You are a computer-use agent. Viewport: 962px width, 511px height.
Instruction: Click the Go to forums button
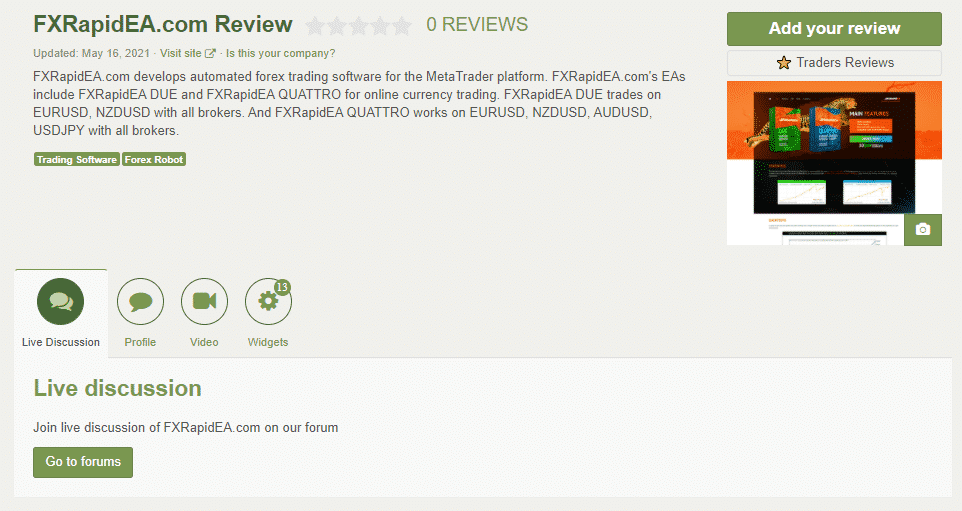coord(83,462)
